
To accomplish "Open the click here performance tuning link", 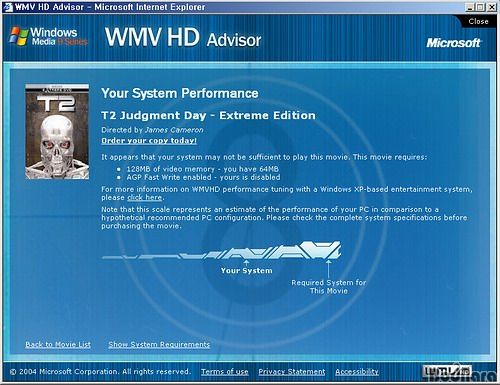I will click(145, 198).
